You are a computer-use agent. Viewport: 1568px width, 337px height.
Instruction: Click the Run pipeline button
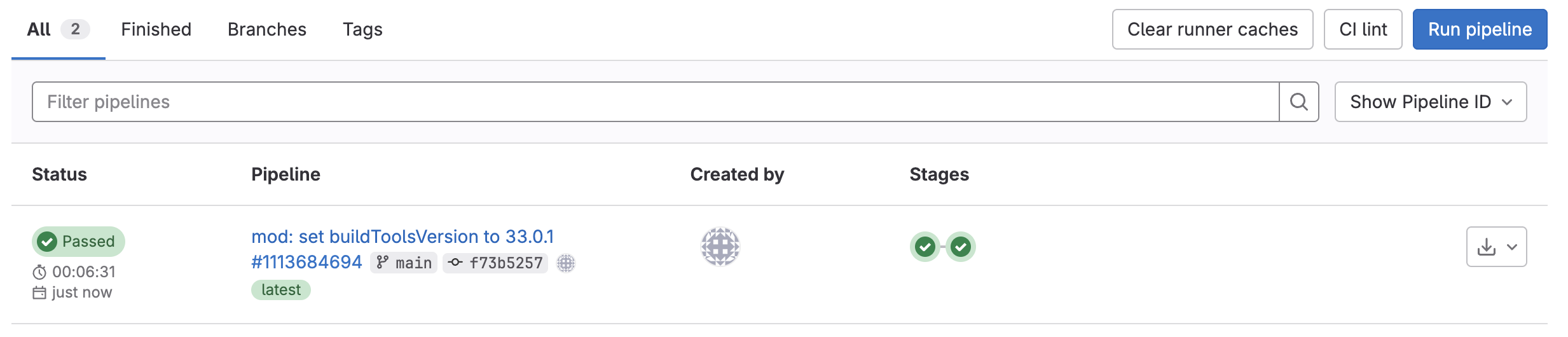(1480, 29)
